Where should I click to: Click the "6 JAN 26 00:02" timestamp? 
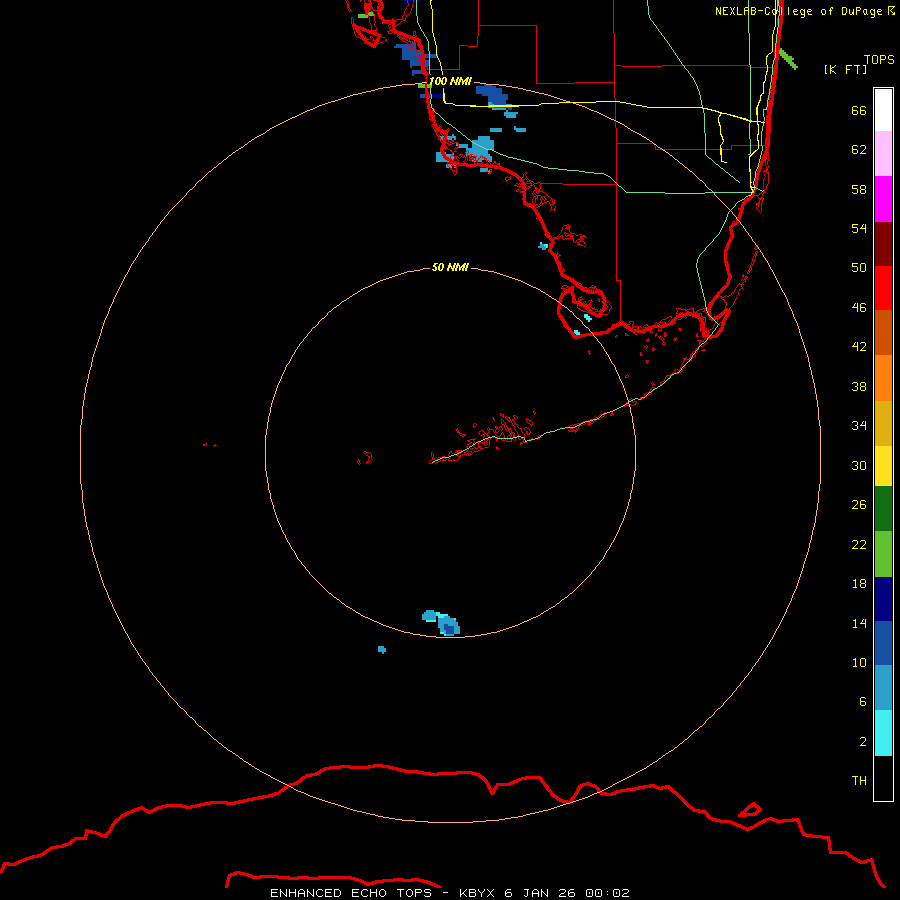point(567,893)
